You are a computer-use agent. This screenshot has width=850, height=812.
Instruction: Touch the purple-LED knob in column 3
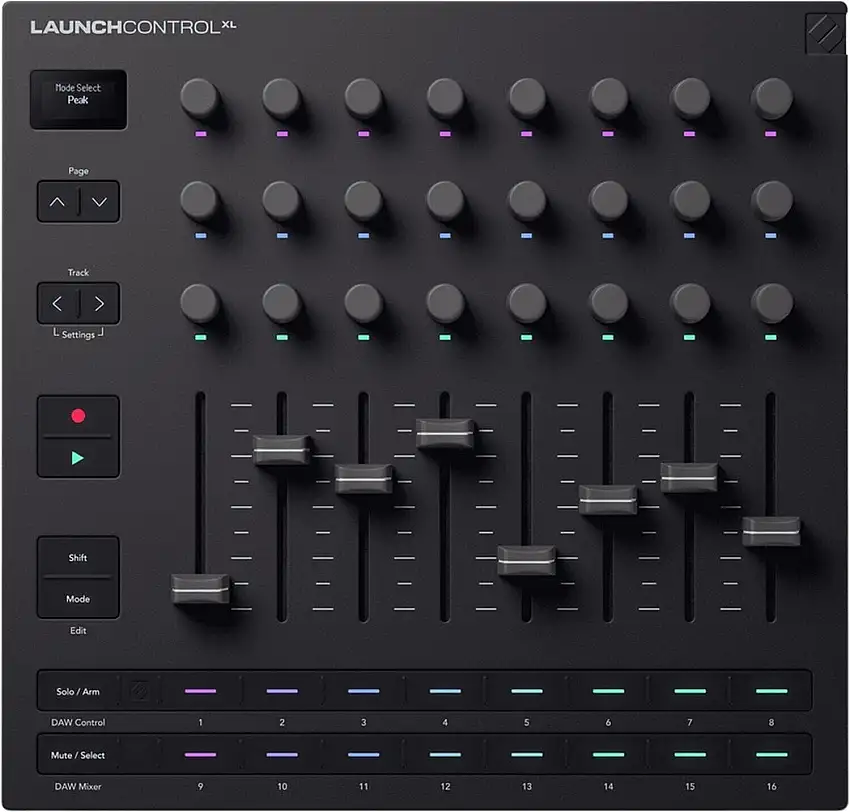point(364,99)
